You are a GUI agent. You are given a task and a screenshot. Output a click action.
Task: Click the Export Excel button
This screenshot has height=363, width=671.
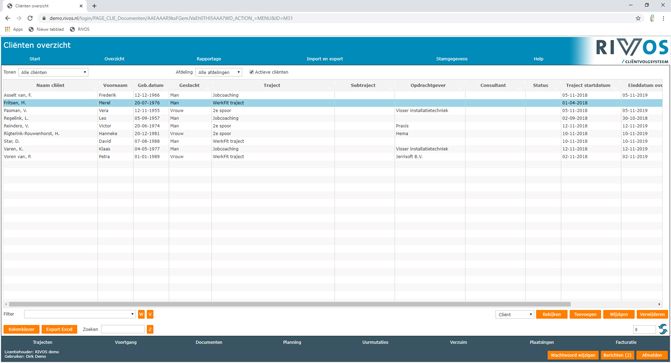click(x=59, y=329)
